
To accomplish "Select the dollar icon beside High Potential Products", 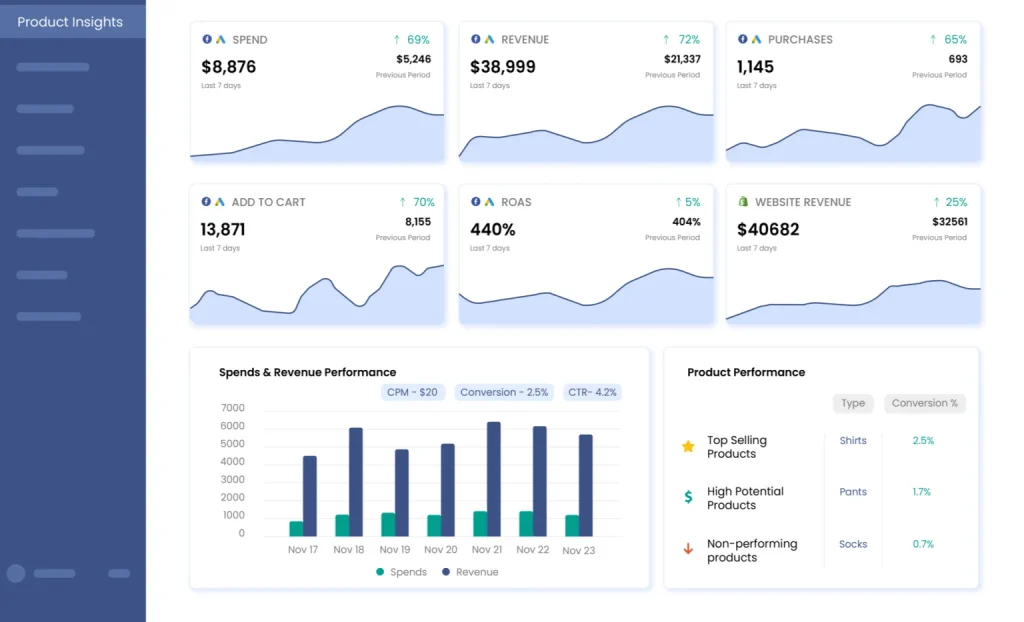I will (x=687, y=497).
